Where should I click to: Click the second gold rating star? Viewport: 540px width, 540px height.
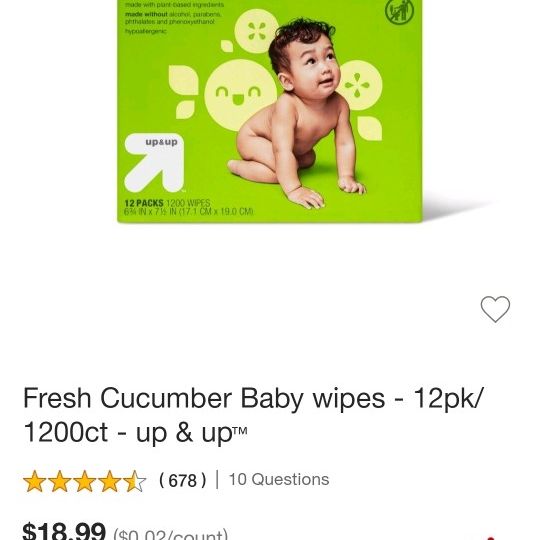[59, 481]
